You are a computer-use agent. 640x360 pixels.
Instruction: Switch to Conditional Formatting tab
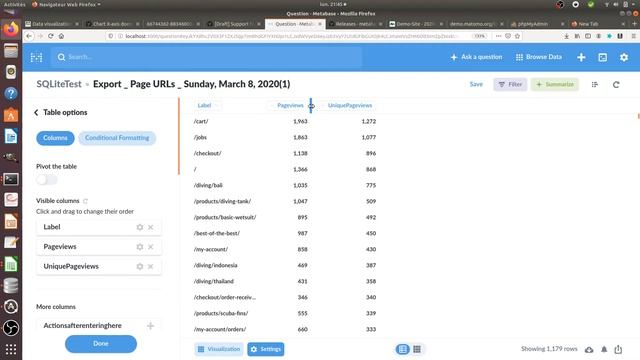point(117,138)
